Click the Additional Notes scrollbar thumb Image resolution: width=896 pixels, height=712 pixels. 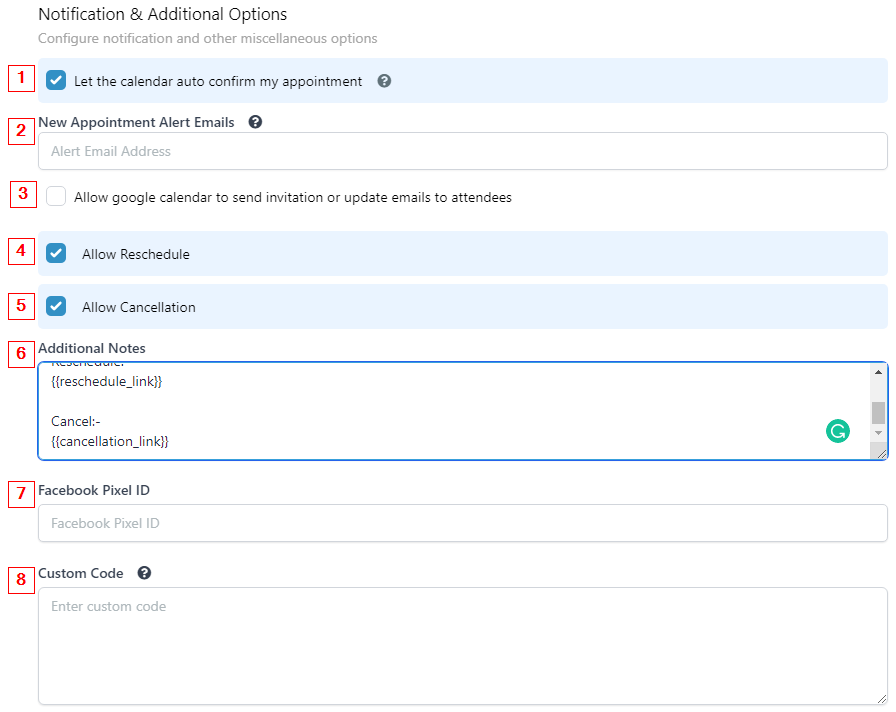878,412
